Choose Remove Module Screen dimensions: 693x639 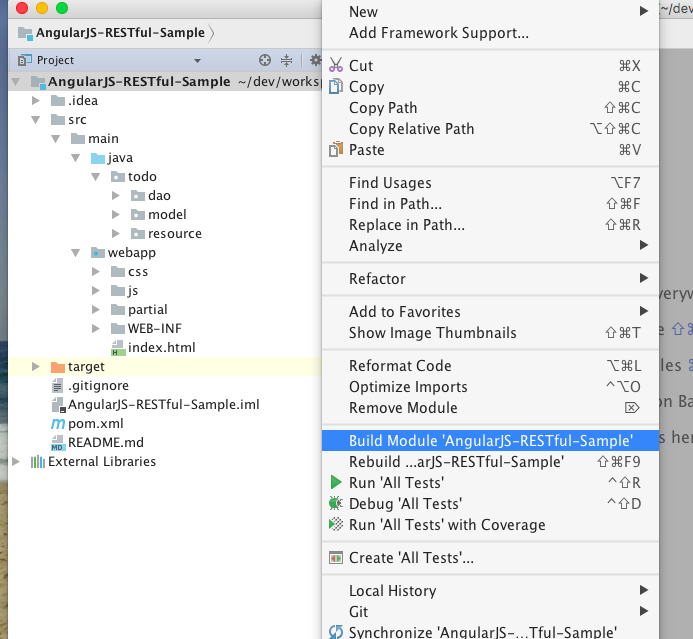[490, 407]
